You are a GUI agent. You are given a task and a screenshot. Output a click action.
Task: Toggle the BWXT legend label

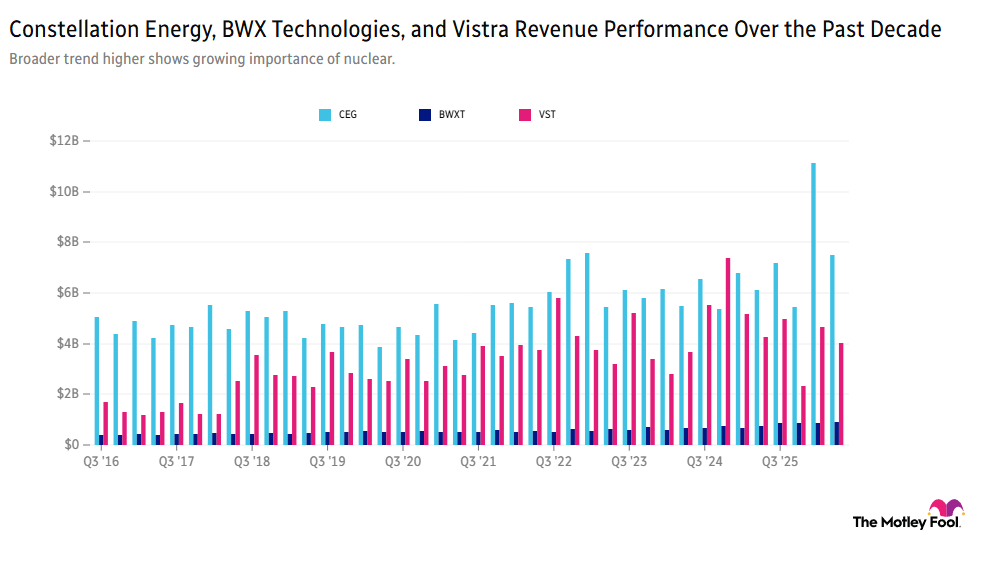click(452, 115)
